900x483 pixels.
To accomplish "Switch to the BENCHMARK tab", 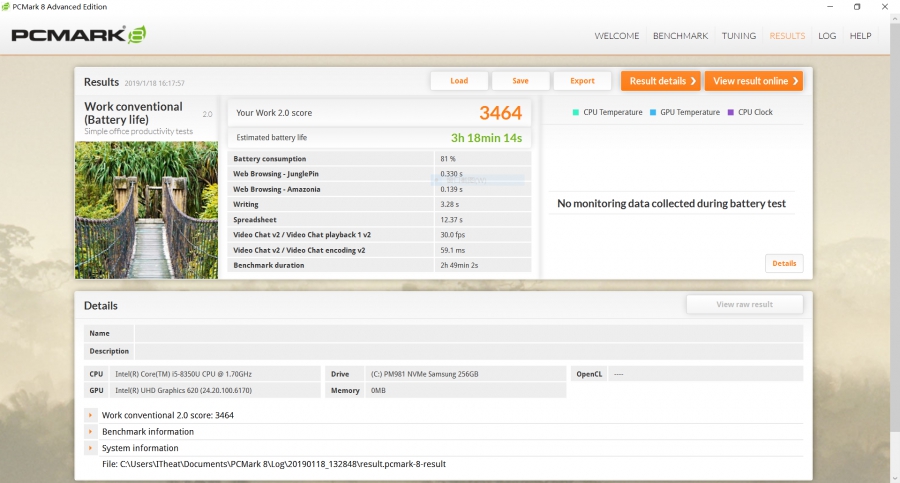I will (680, 36).
